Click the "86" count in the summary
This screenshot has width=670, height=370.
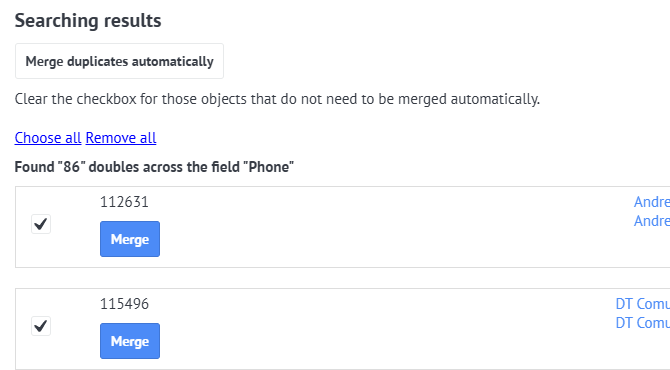pyautogui.click(x=71, y=167)
